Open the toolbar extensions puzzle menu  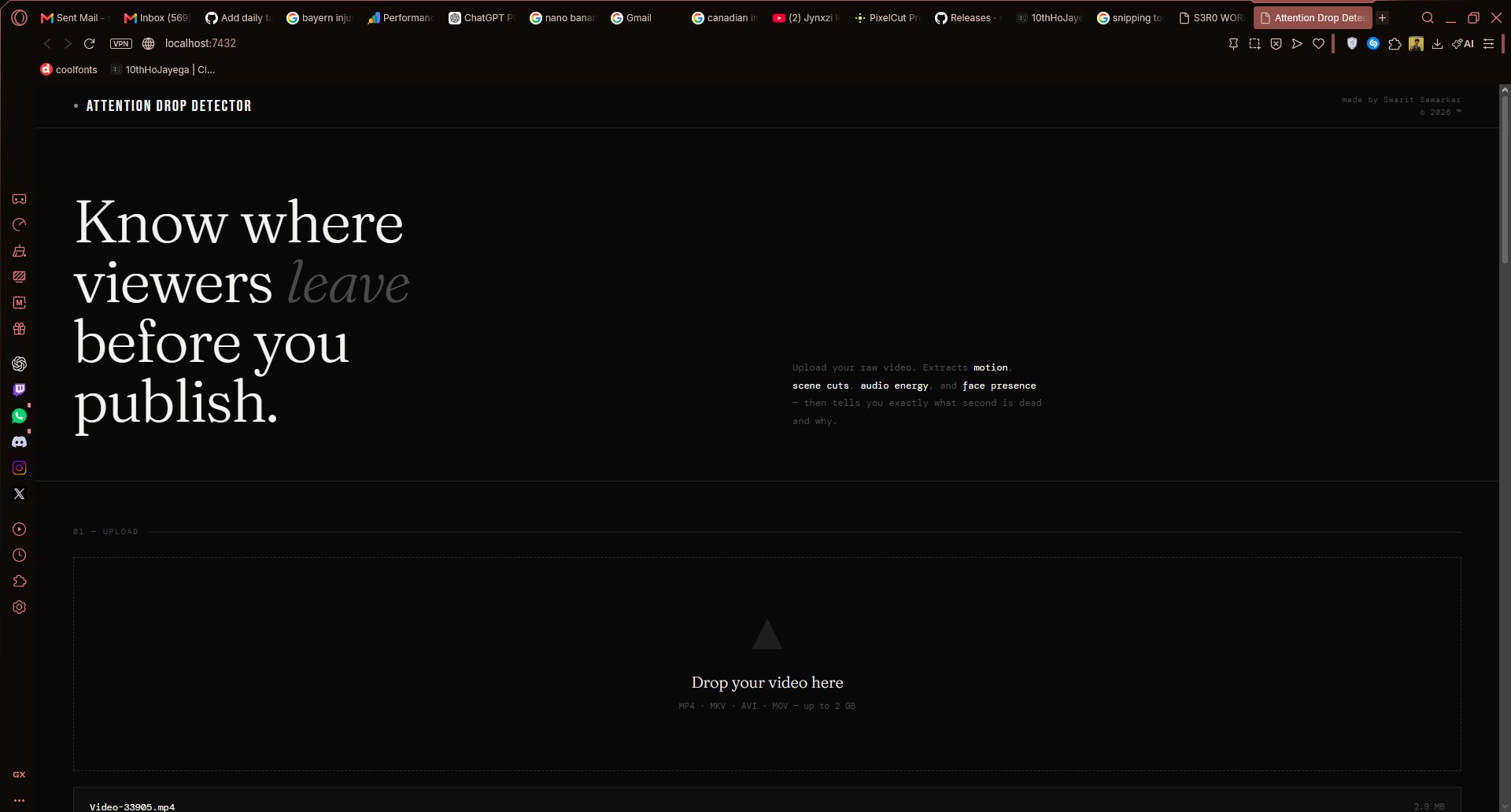(x=1395, y=44)
